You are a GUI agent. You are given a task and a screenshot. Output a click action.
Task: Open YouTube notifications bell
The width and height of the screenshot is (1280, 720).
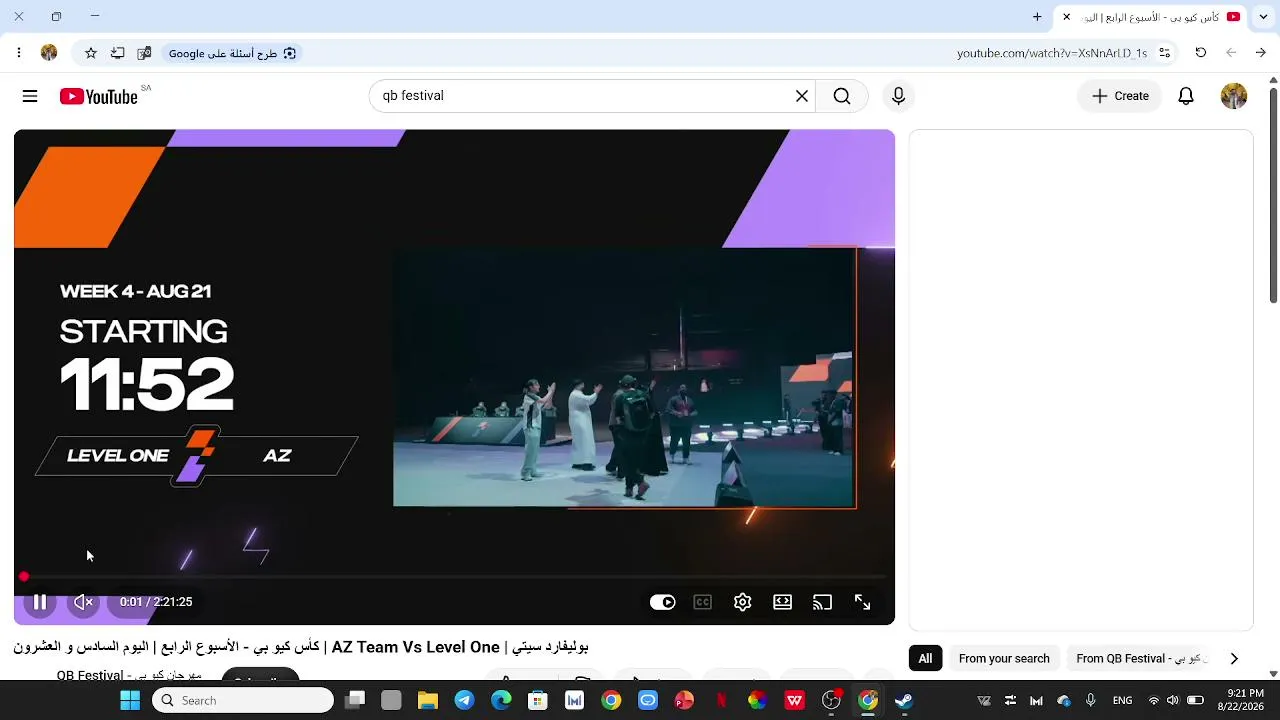[1186, 96]
